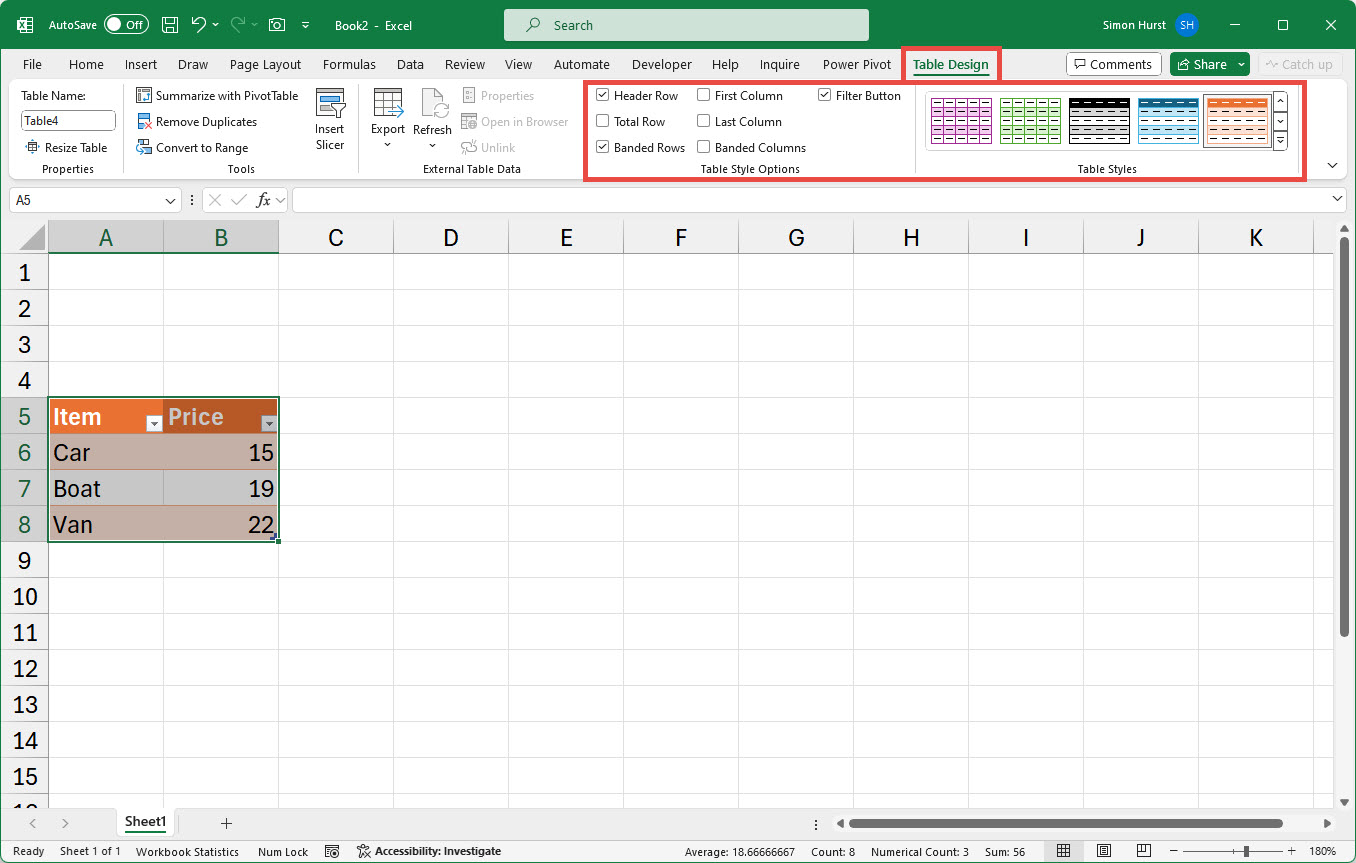The width and height of the screenshot is (1356, 863).
Task: Click the Resize Table icon
Action: pyautogui.click(x=32, y=148)
